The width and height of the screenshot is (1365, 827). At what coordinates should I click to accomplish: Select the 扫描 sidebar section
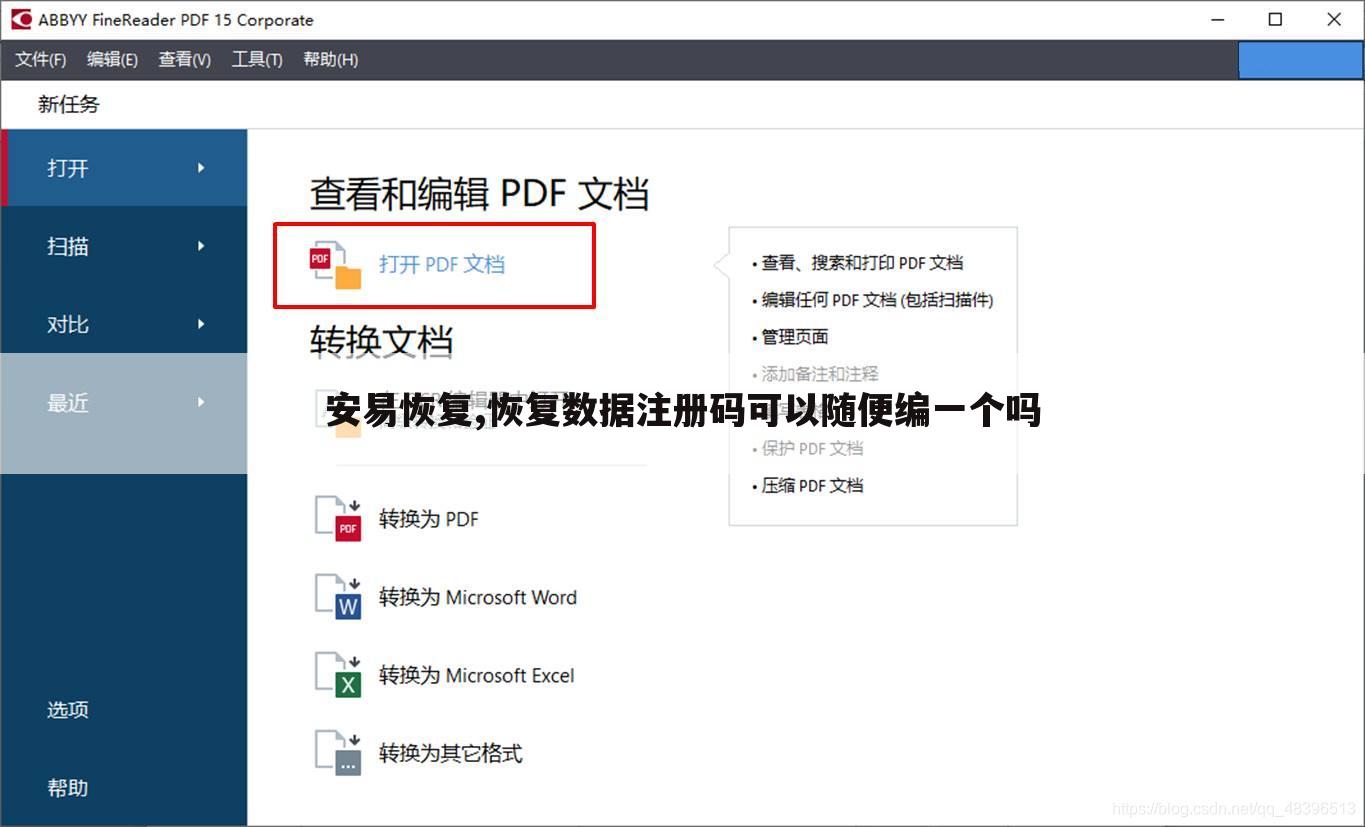click(x=124, y=246)
